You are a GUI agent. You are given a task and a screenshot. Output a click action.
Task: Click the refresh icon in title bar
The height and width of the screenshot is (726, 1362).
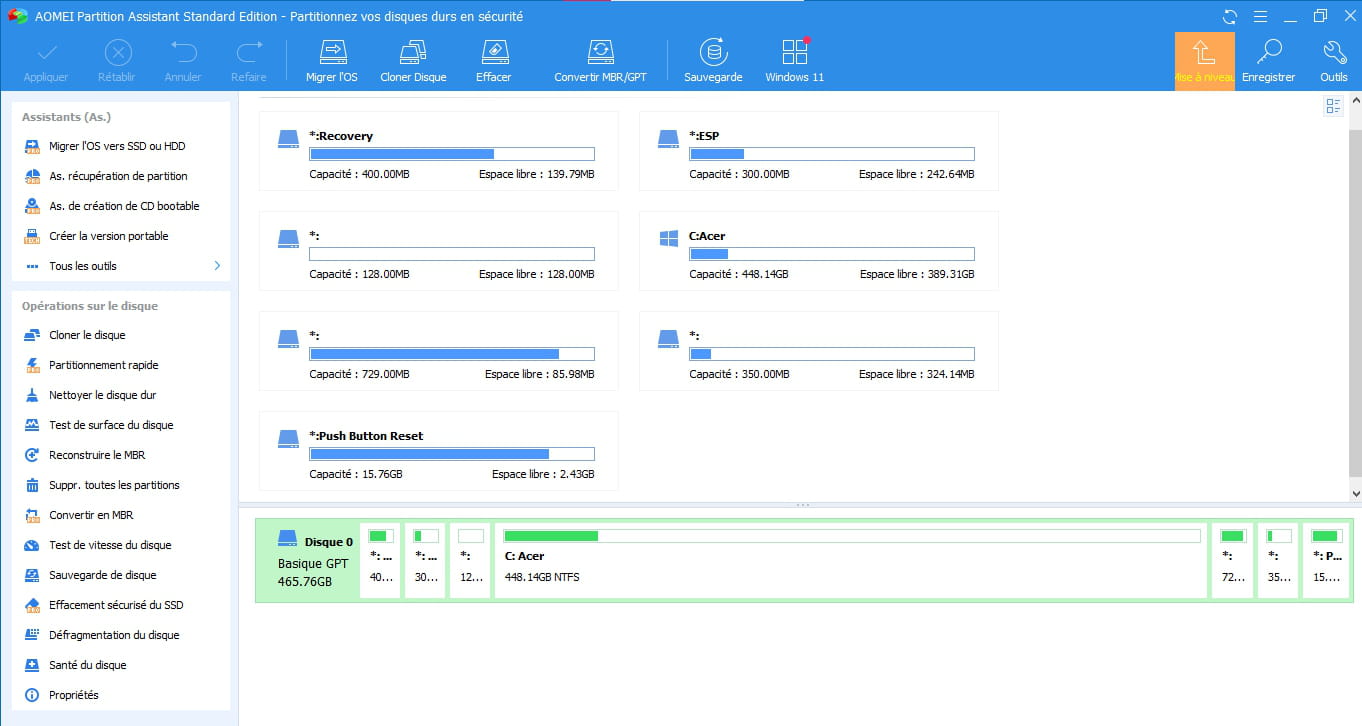tap(1230, 16)
